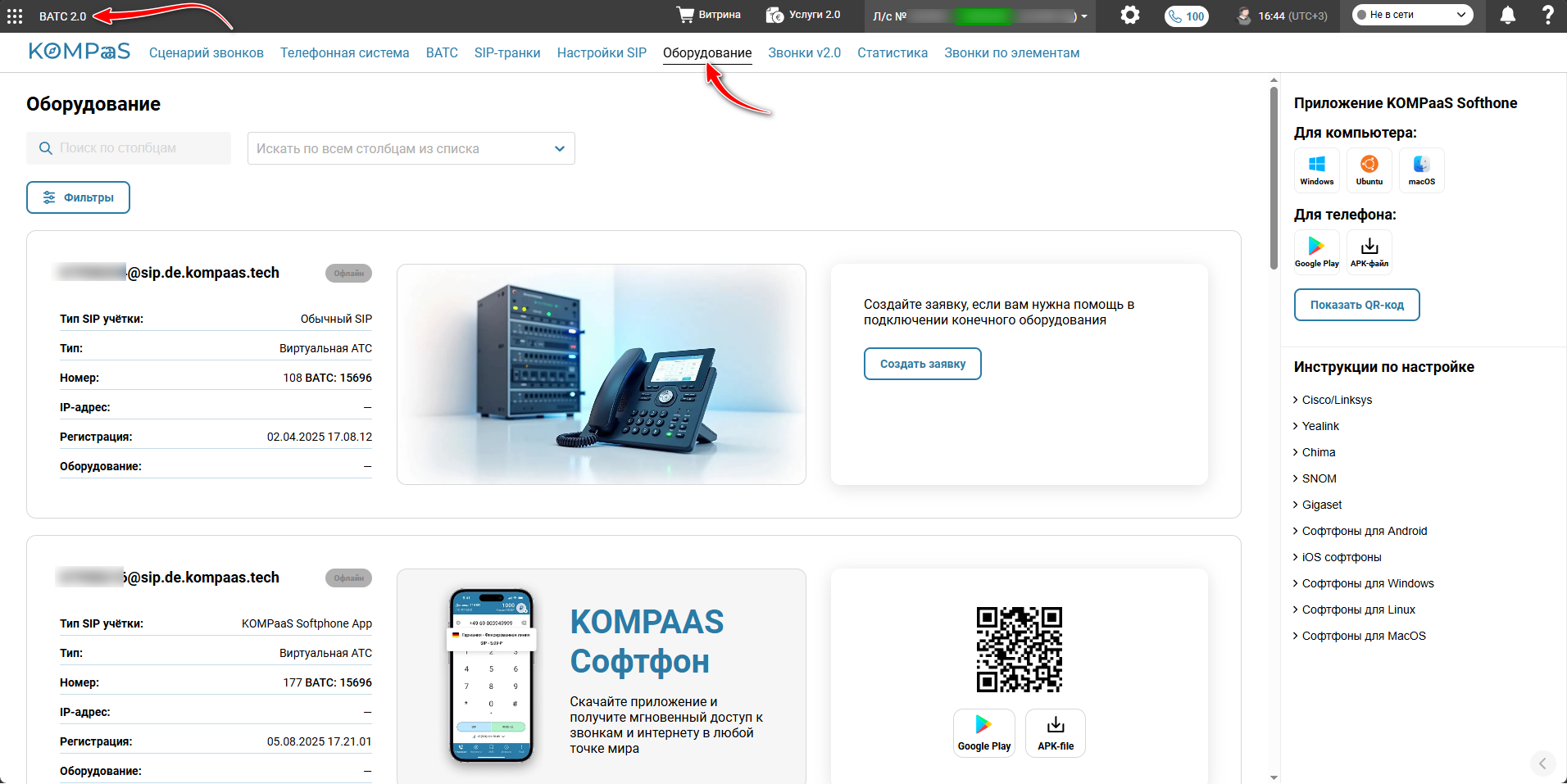1567x784 pixels.
Task: Click the KOMPAAS Софтфон phone image
Action: (492, 675)
